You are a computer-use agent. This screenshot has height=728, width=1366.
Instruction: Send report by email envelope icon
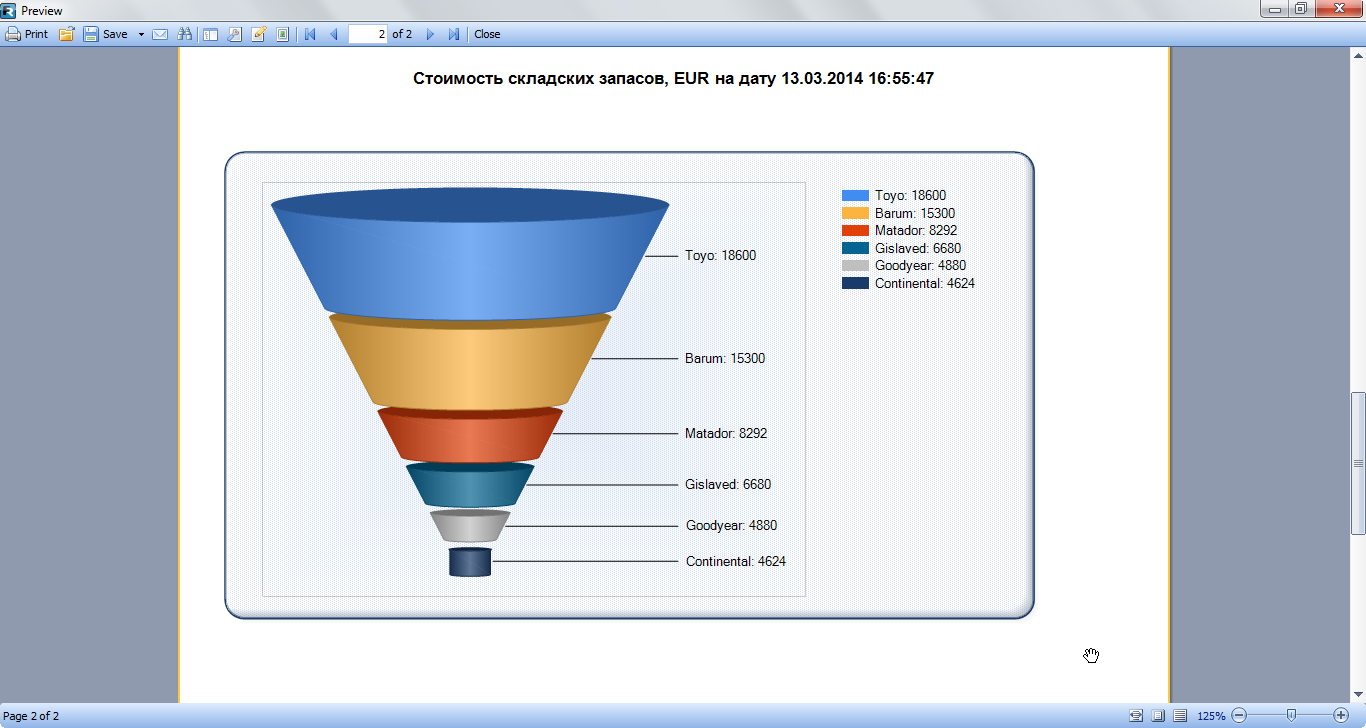click(160, 34)
